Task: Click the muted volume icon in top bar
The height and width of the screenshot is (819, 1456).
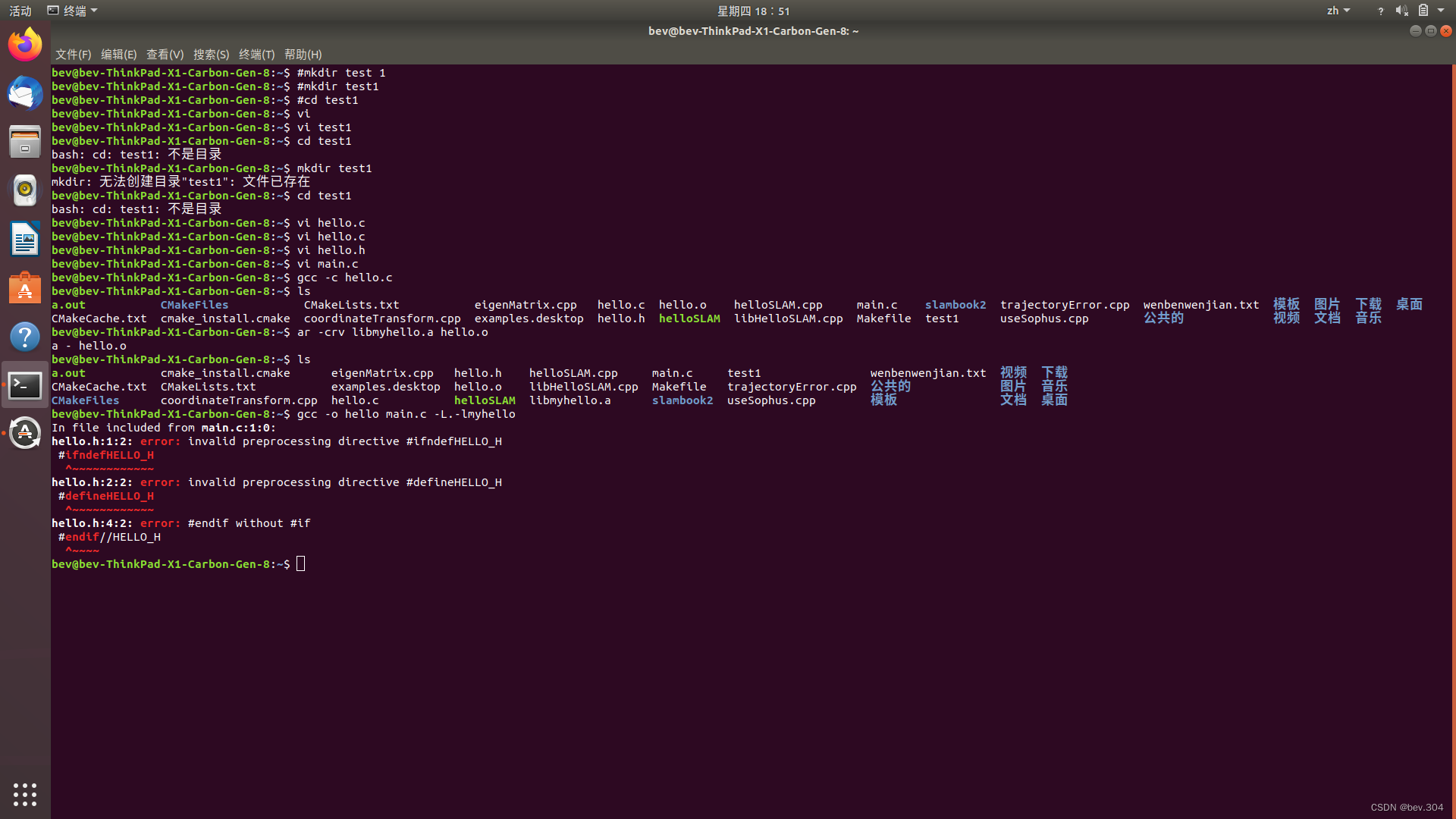Action: pos(1401,11)
